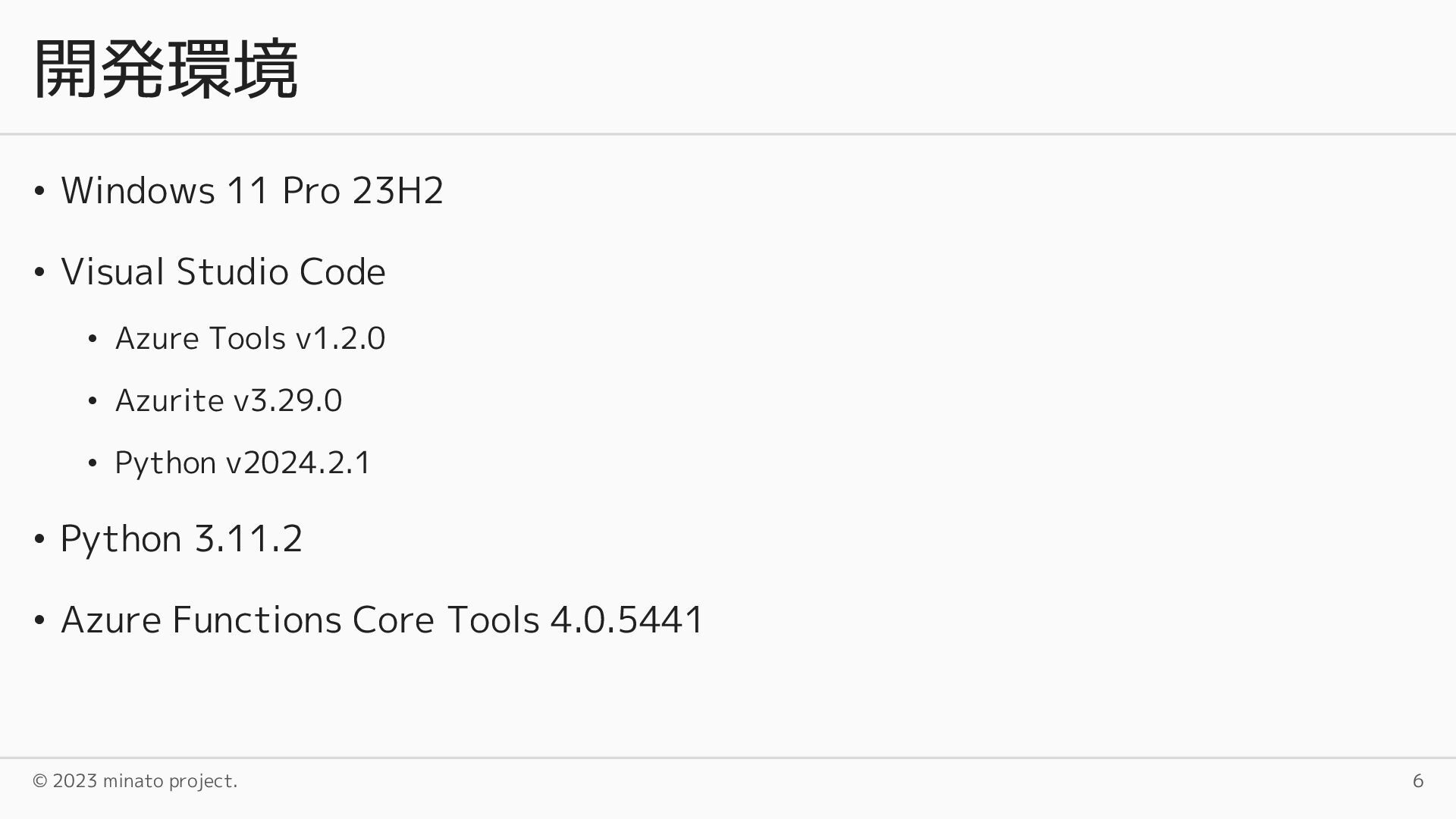This screenshot has width=1456, height=819.
Task: Click the slide title 開発環境
Action: pyautogui.click(x=165, y=70)
